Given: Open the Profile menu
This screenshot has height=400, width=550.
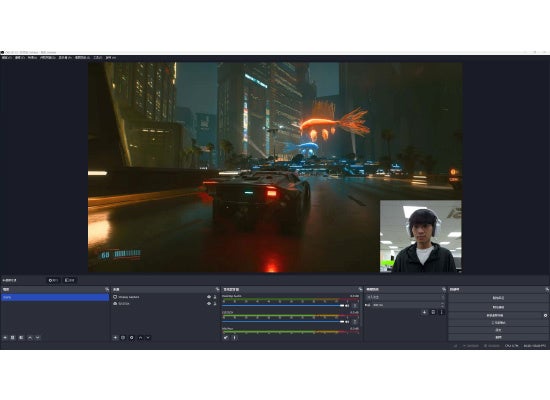Looking at the screenshot, I should pyautogui.click(x=65, y=58).
